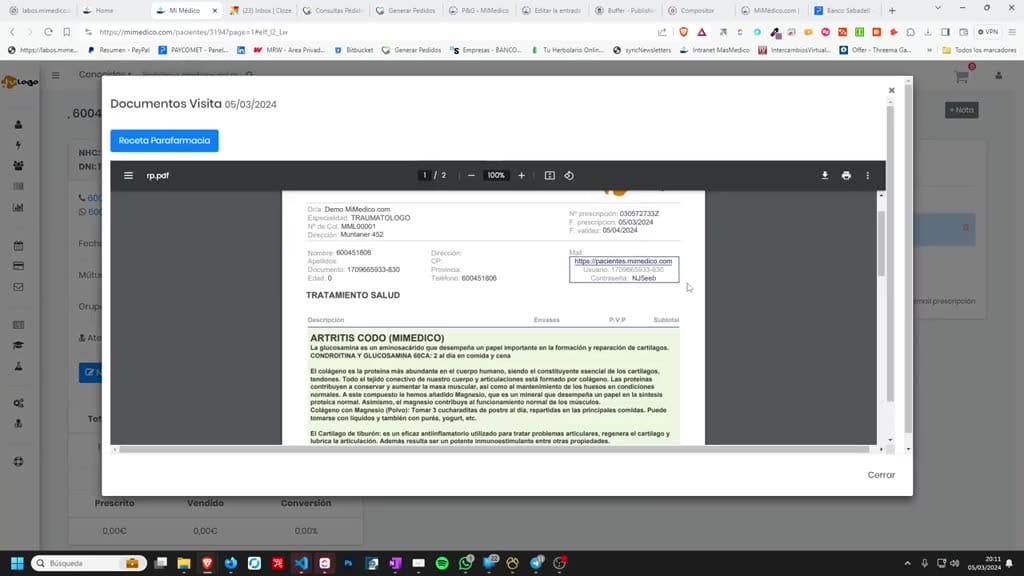Open the lifebuoy help sidebar icon

[x=18, y=462]
